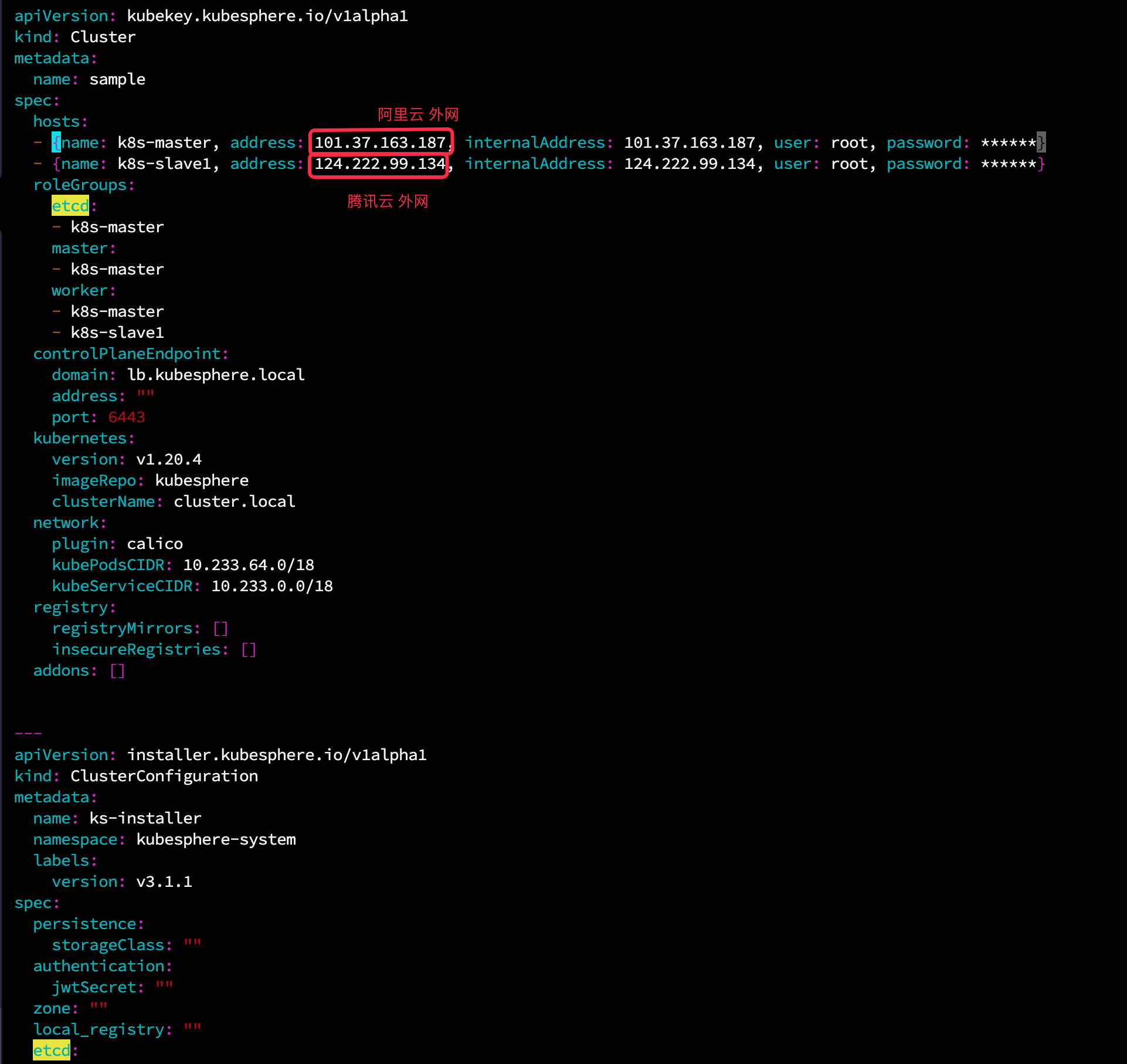Click the cursor-highlighted opening brace on k8s-master line
Viewport: 1127px width, 1064px height.
coord(56,143)
